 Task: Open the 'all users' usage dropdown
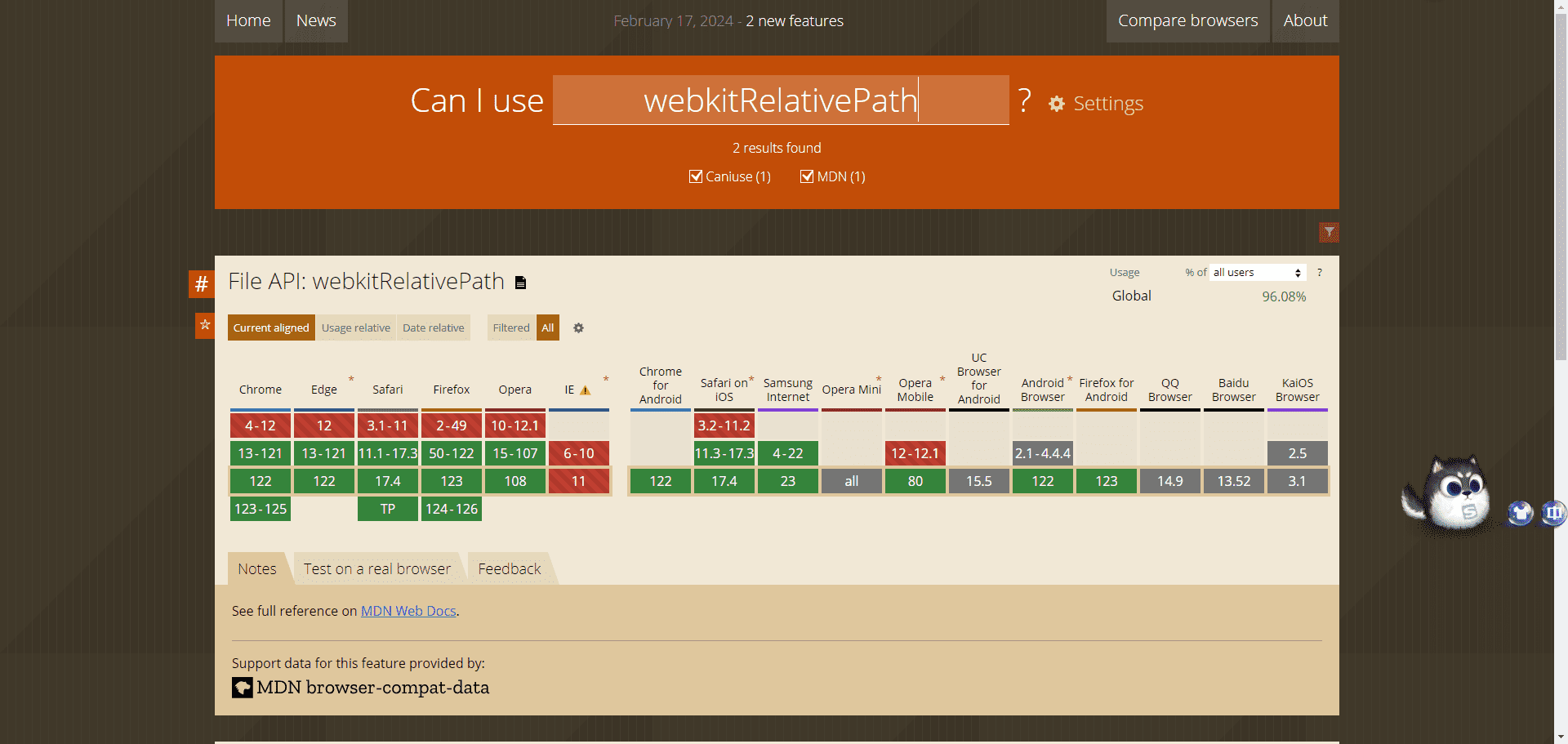click(x=1258, y=273)
